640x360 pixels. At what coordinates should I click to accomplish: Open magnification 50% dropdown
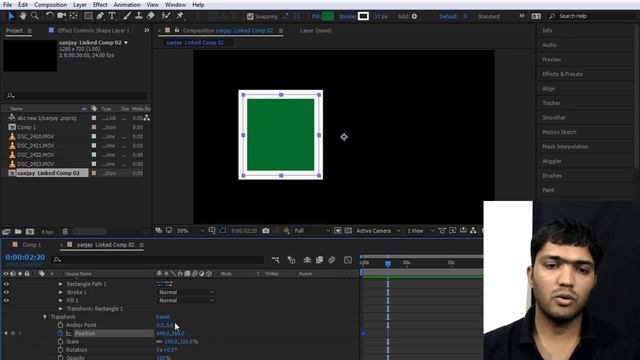(x=190, y=231)
